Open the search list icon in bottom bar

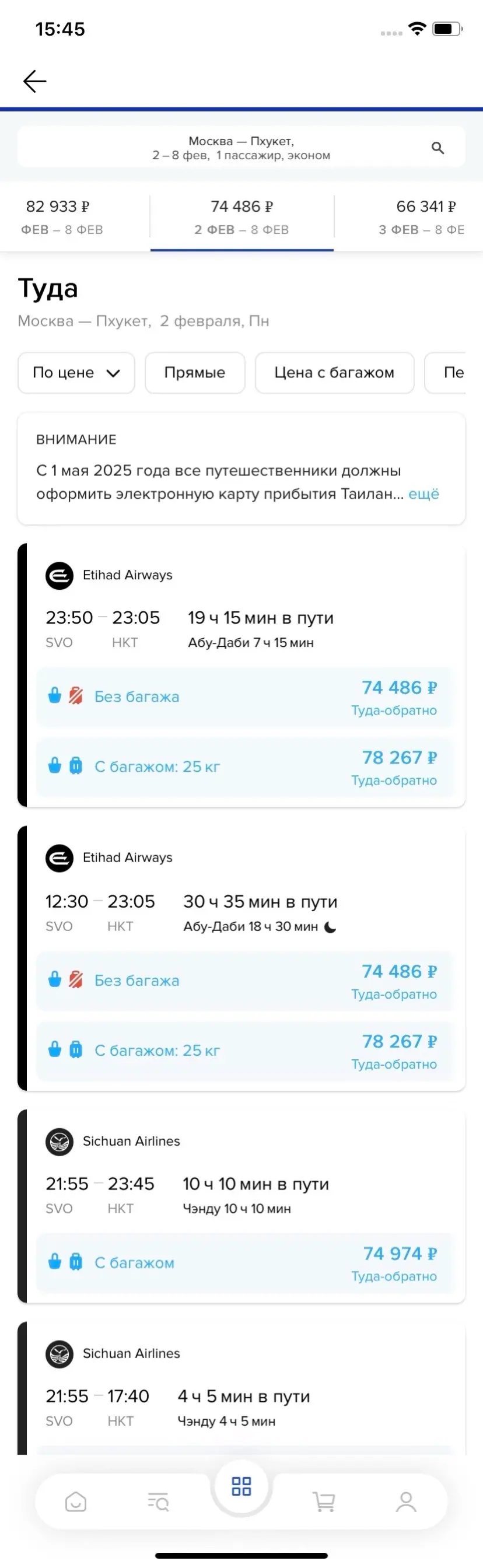[158, 1501]
